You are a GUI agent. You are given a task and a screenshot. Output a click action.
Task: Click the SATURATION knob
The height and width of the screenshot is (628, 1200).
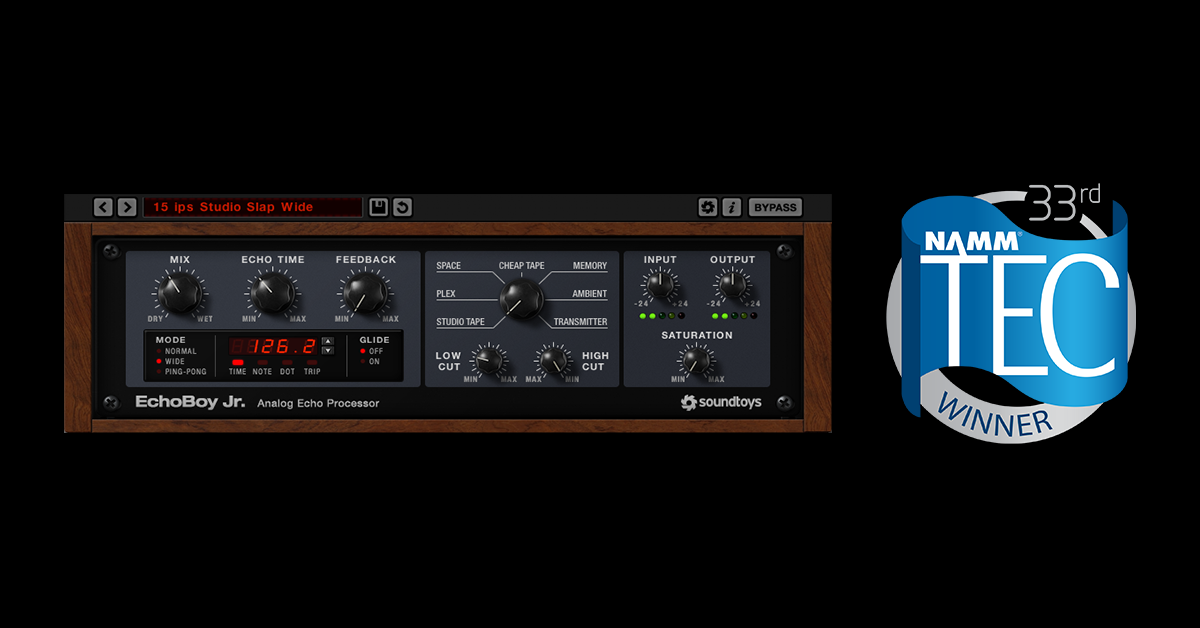(x=696, y=360)
